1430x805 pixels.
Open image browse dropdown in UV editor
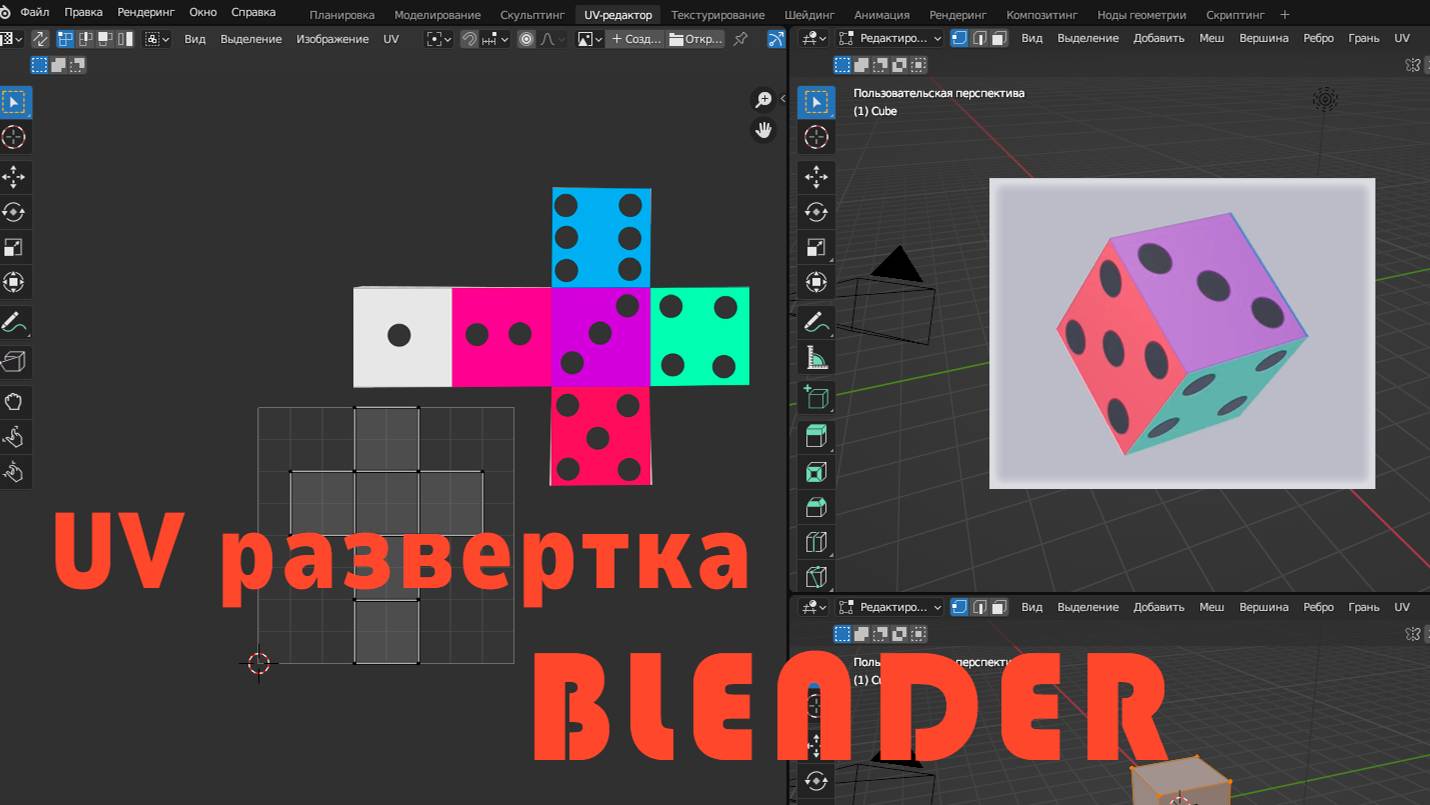[590, 39]
